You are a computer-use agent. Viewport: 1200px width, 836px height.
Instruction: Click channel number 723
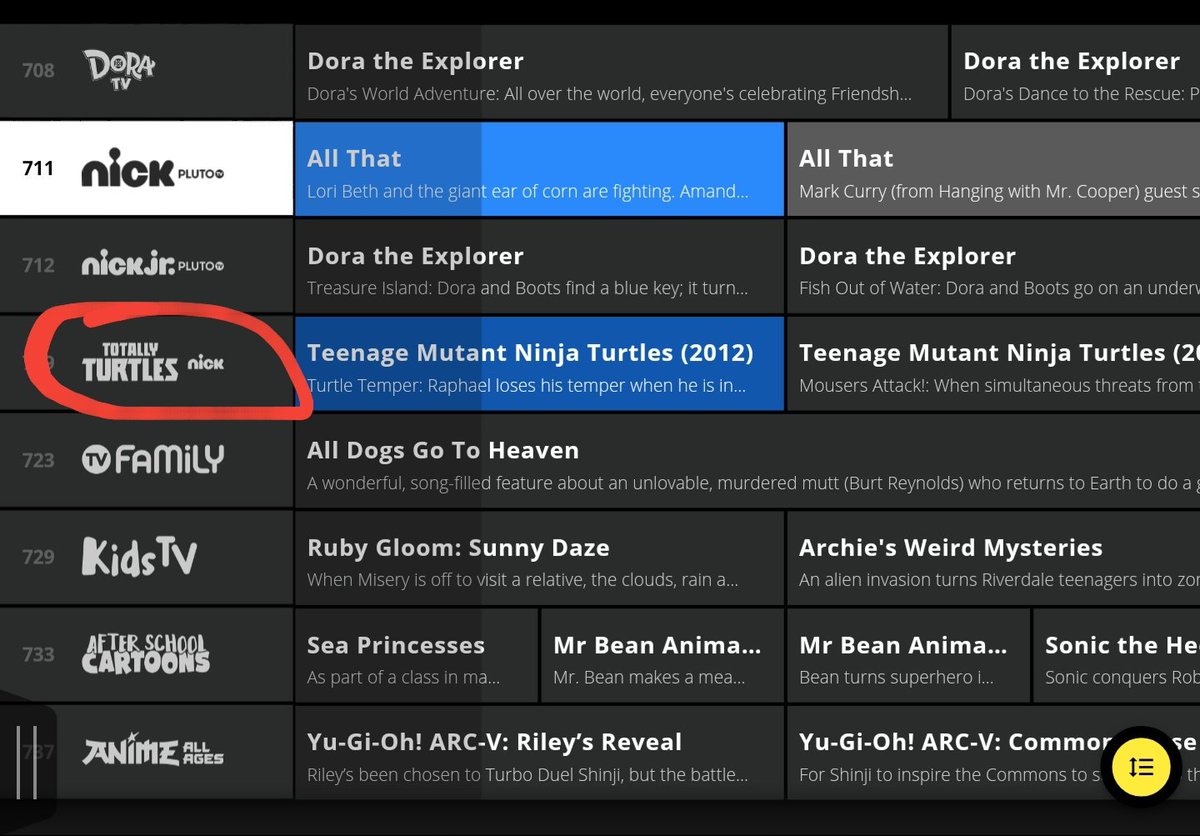(38, 460)
